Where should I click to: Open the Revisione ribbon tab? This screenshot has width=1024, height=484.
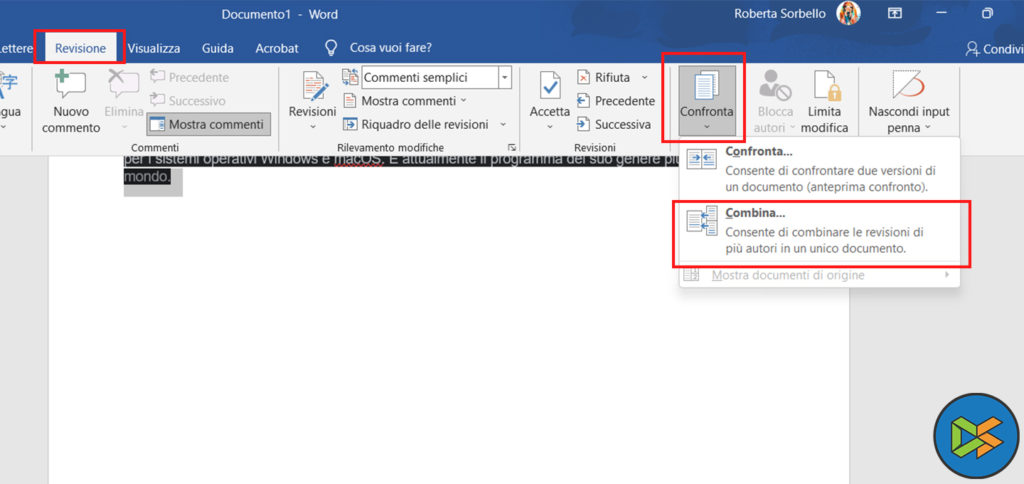[x=80, y=48]
